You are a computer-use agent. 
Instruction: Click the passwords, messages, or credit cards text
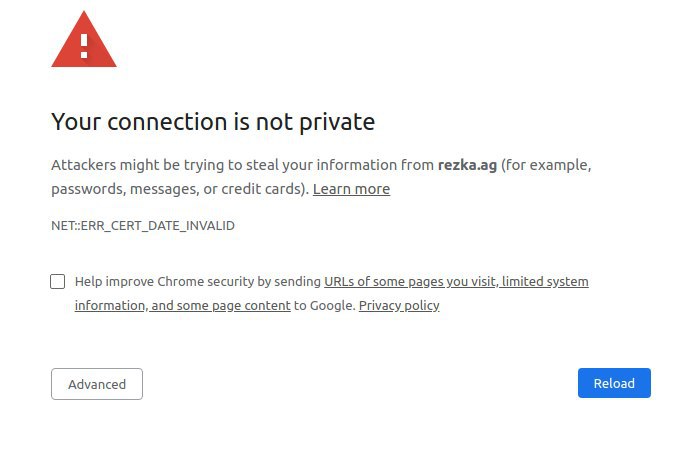180,189
